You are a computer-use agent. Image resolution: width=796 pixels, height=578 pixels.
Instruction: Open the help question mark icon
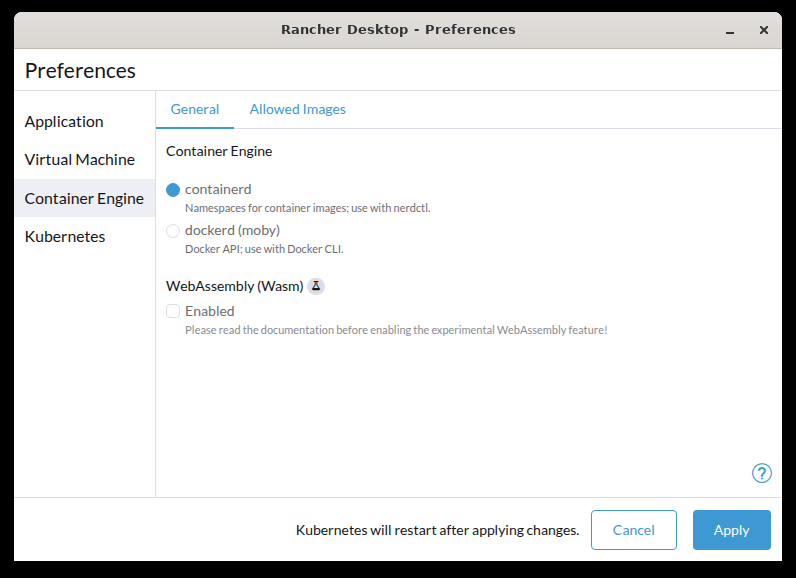click(x=762, y=473)
